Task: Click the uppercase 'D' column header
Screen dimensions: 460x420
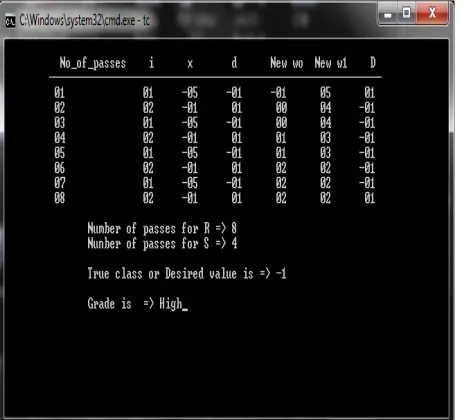Action: tap(373, 62)
